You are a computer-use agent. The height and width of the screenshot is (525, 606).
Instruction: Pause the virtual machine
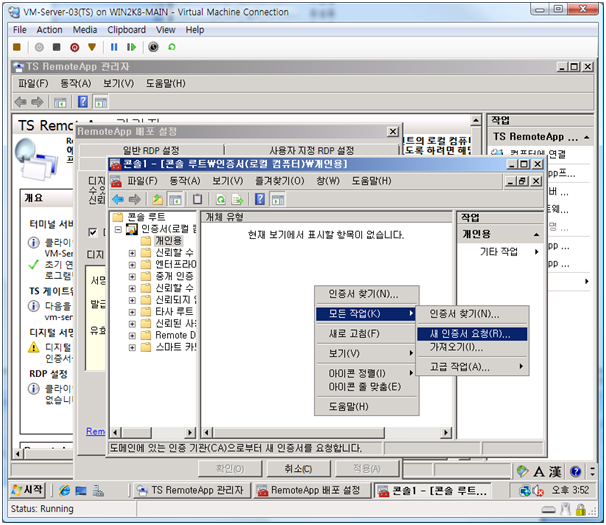pos(114,47)
